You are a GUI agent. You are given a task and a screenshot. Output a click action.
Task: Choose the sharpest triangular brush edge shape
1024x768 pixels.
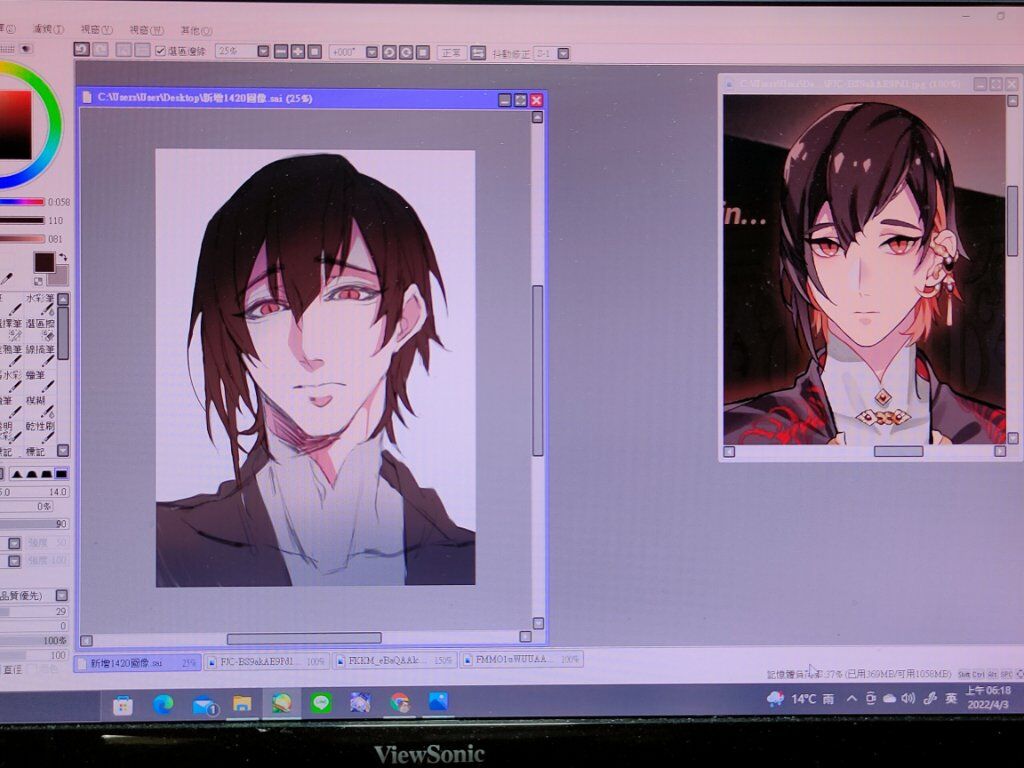point(17,473)
